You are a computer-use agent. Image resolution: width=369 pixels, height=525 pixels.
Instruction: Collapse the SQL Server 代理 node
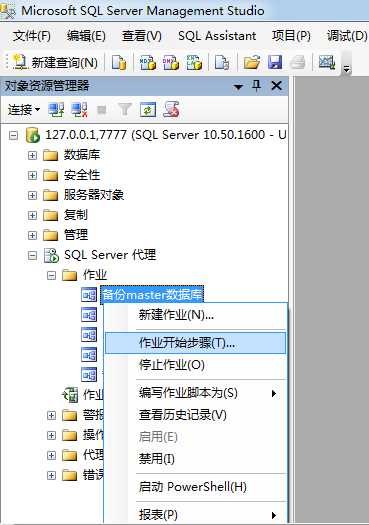tap(32, 255)
